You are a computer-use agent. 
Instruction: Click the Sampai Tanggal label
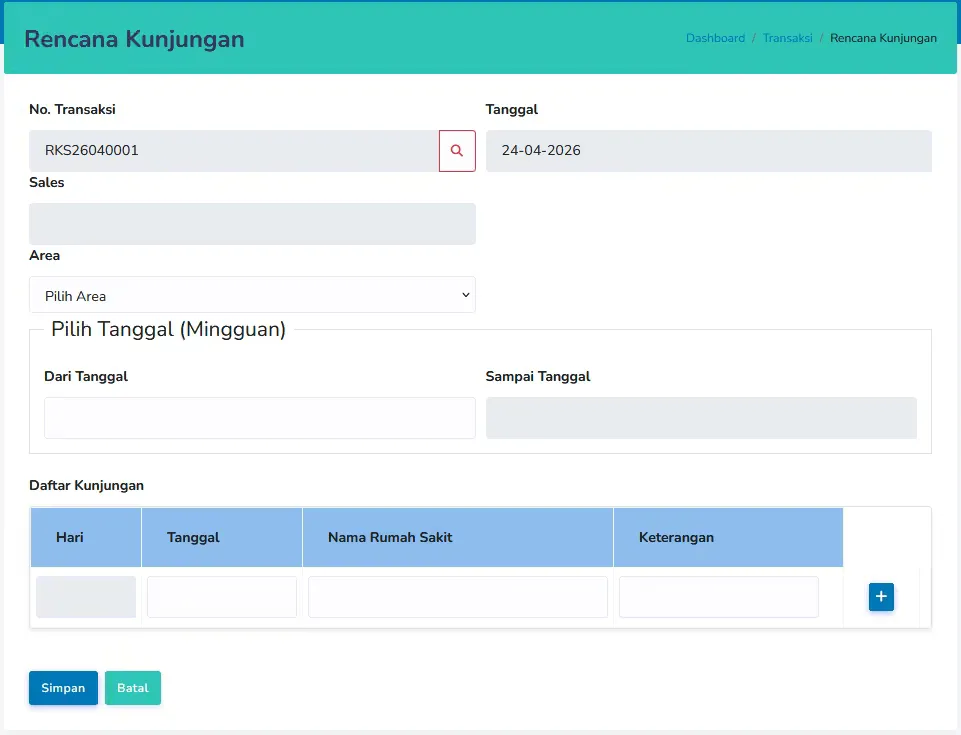pyautogui.click(x=538, y=376)
